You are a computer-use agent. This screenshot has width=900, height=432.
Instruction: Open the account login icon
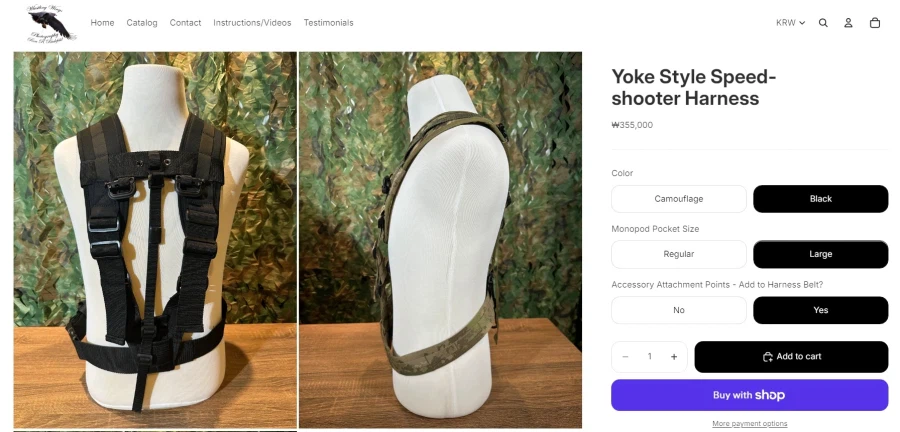coord(849,23)
